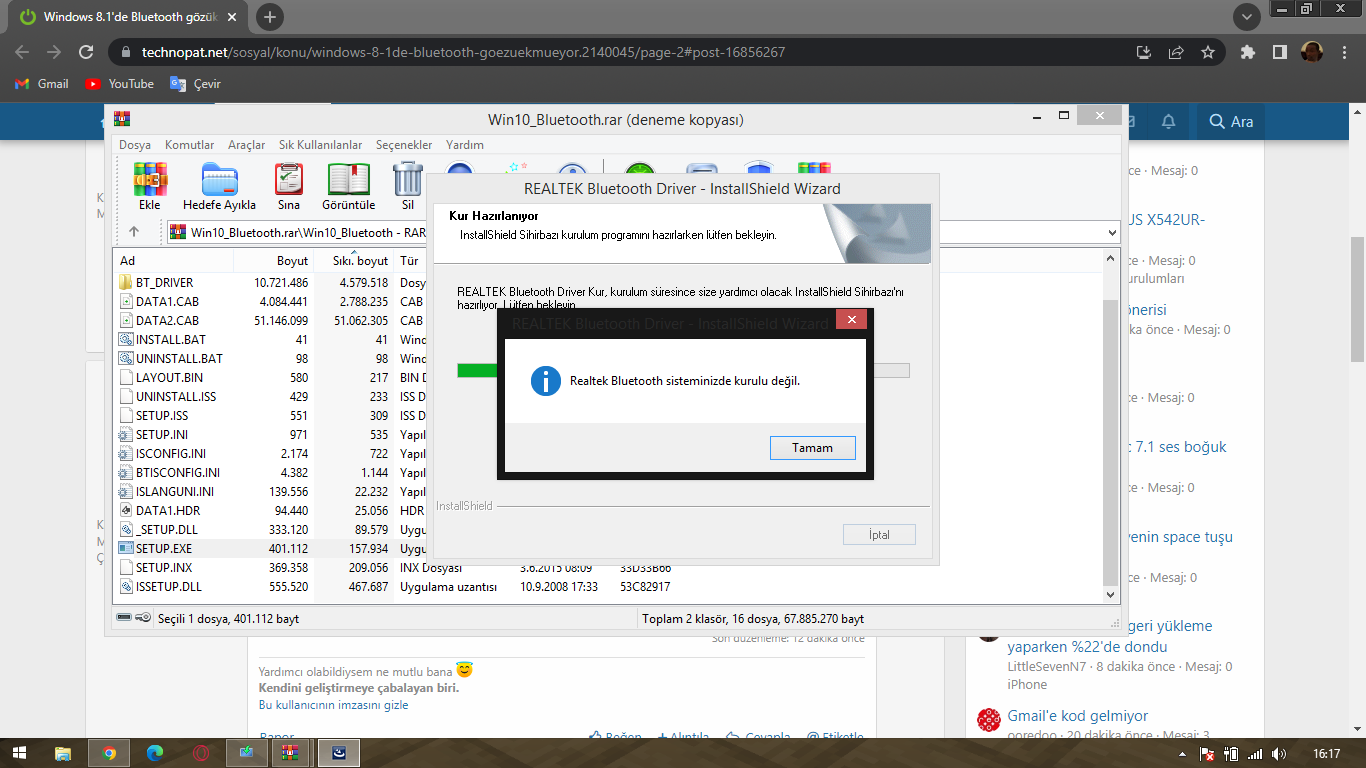The height and width of the screenshot is (768, 1366).
Task: Open the Çevir bookmark
Action: tap(195, 84)
